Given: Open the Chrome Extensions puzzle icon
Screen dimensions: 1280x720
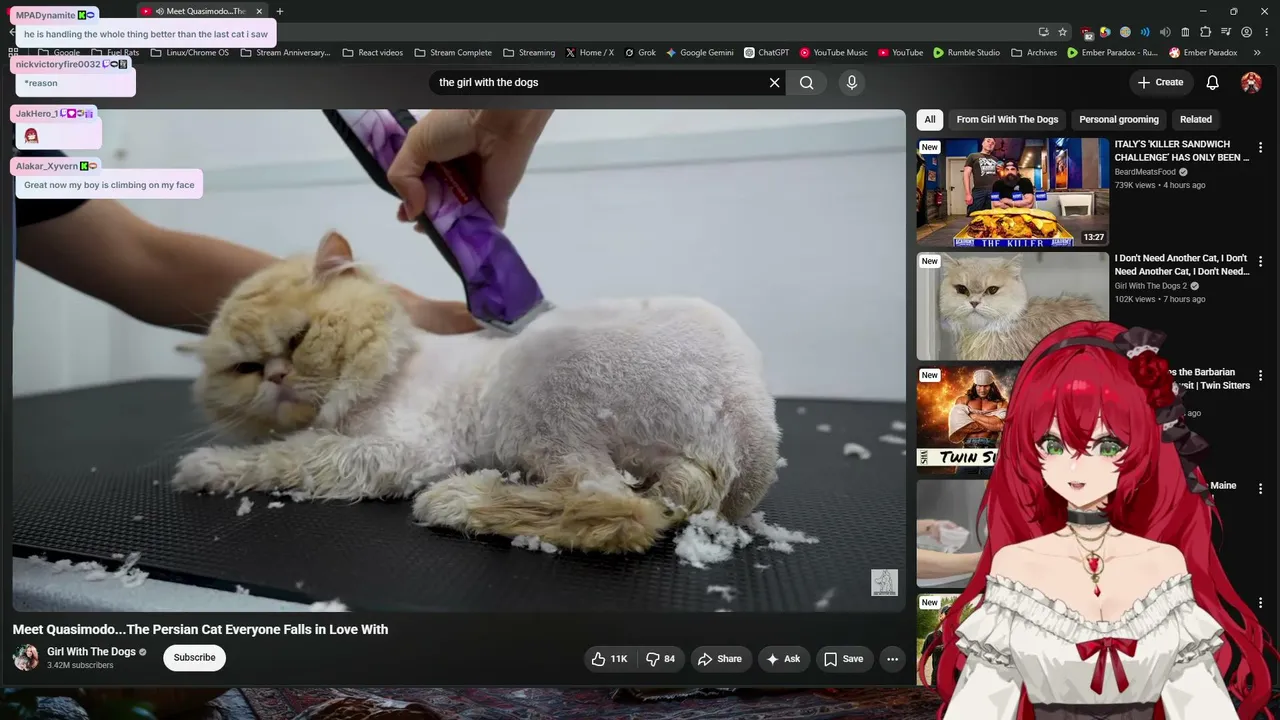Looking at the screenshot, I should coord(1205,32).
